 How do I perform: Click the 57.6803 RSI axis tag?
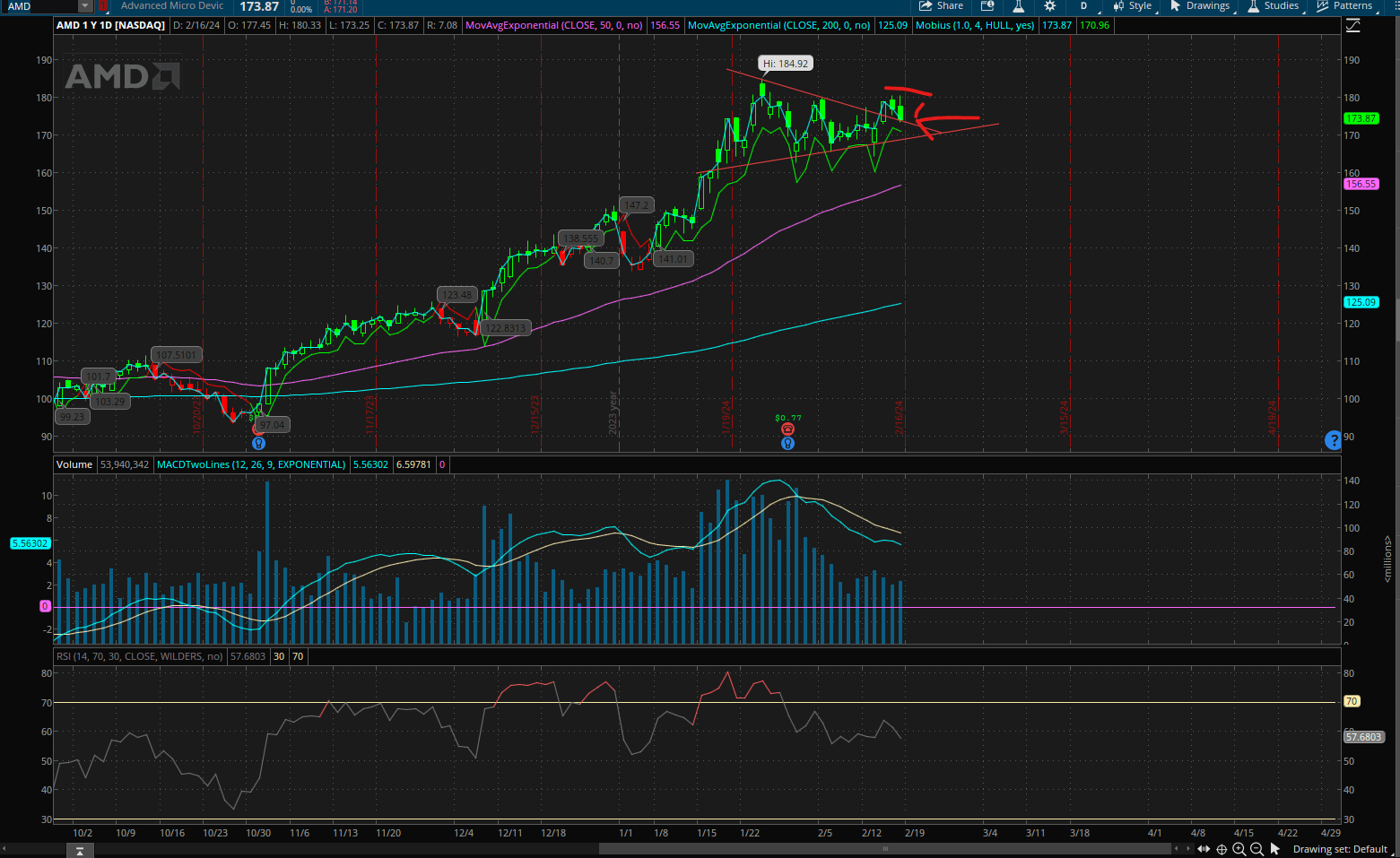point(1363,737)
